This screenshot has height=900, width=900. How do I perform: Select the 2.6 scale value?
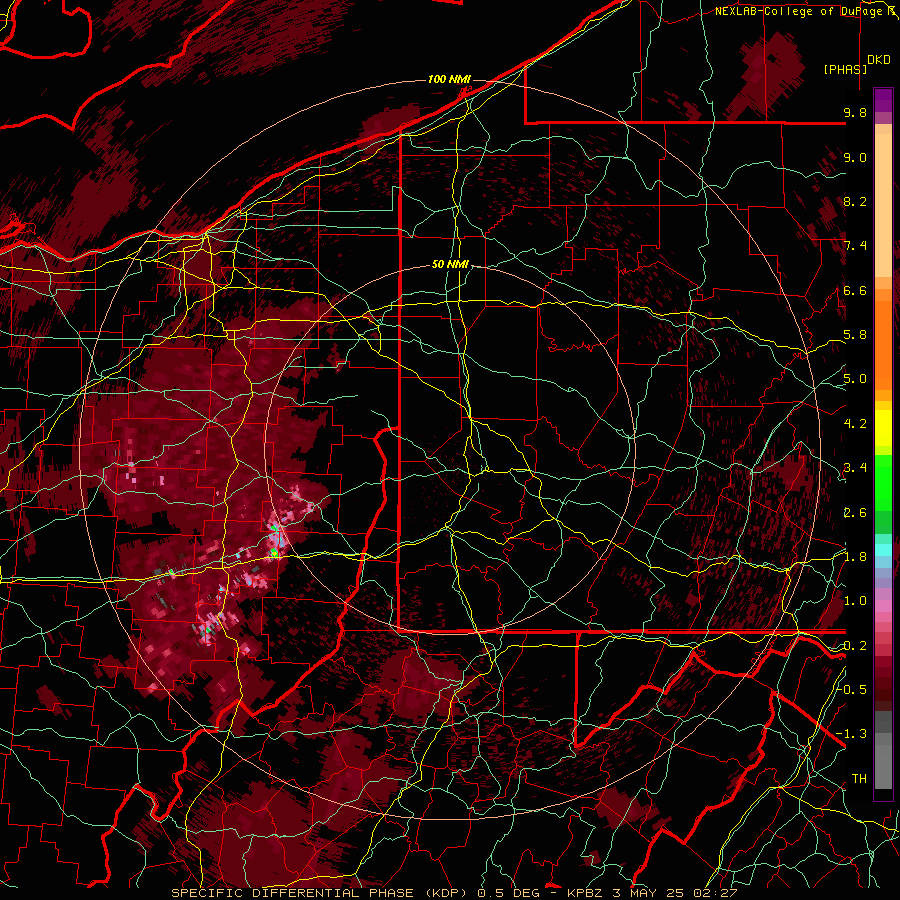tap(855, 513)
